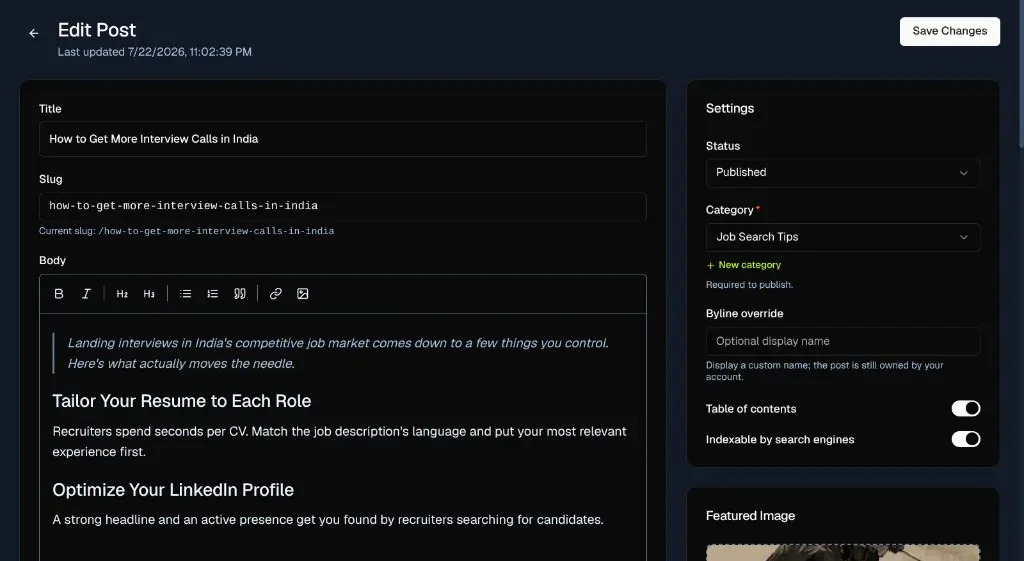Click the Byline override display name field
The image size is (1024, 561).
[x=842, y=342]
